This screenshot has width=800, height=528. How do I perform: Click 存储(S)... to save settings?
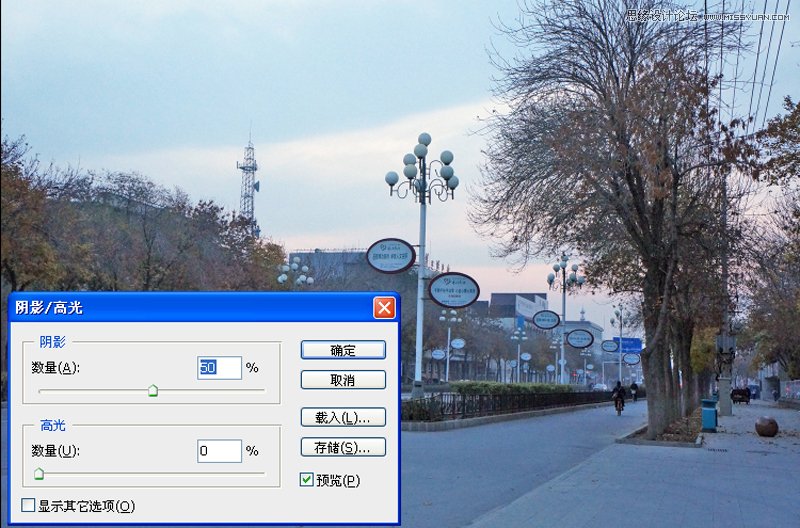(343, 447)
